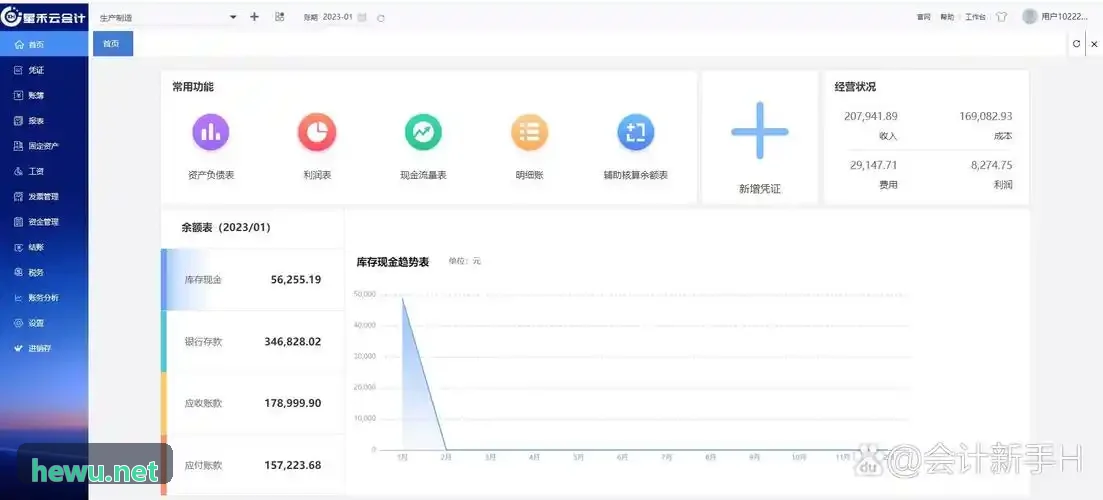Open the 辅助核算余额表 icon
This screenshot has width=1103, height=500.
(x=635, y=132)
